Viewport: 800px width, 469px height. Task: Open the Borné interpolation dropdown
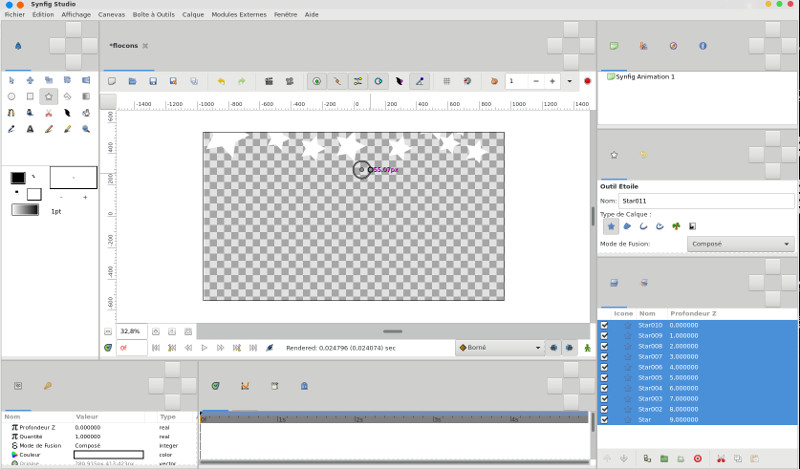point(498,348)
